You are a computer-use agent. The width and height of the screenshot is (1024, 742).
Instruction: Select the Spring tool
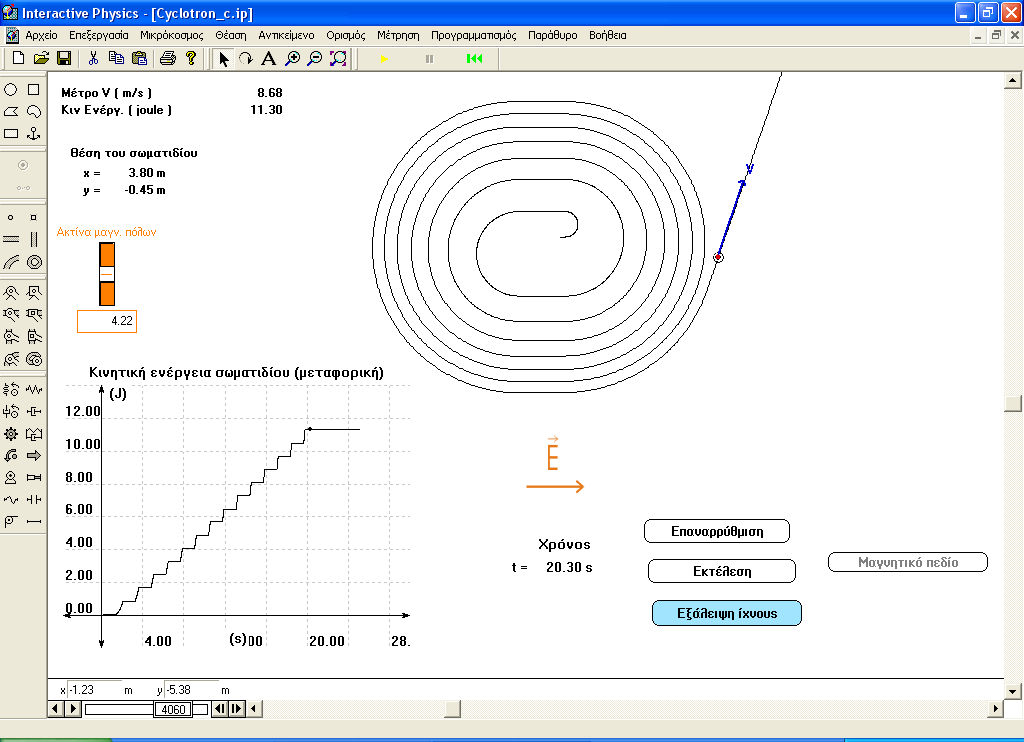click(x=33, y=390)
